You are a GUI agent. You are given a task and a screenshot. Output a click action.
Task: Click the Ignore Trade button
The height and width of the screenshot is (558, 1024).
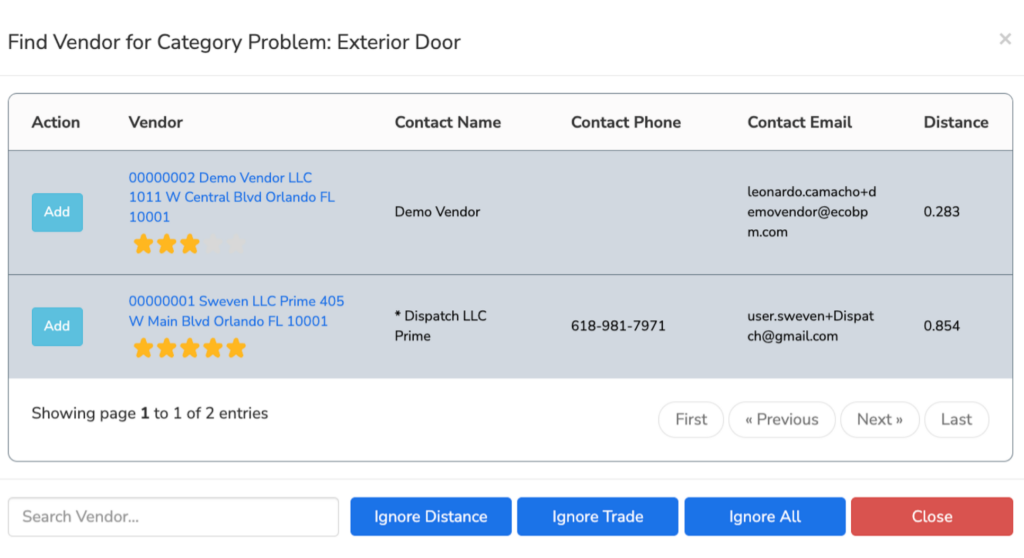click(598, 517)
